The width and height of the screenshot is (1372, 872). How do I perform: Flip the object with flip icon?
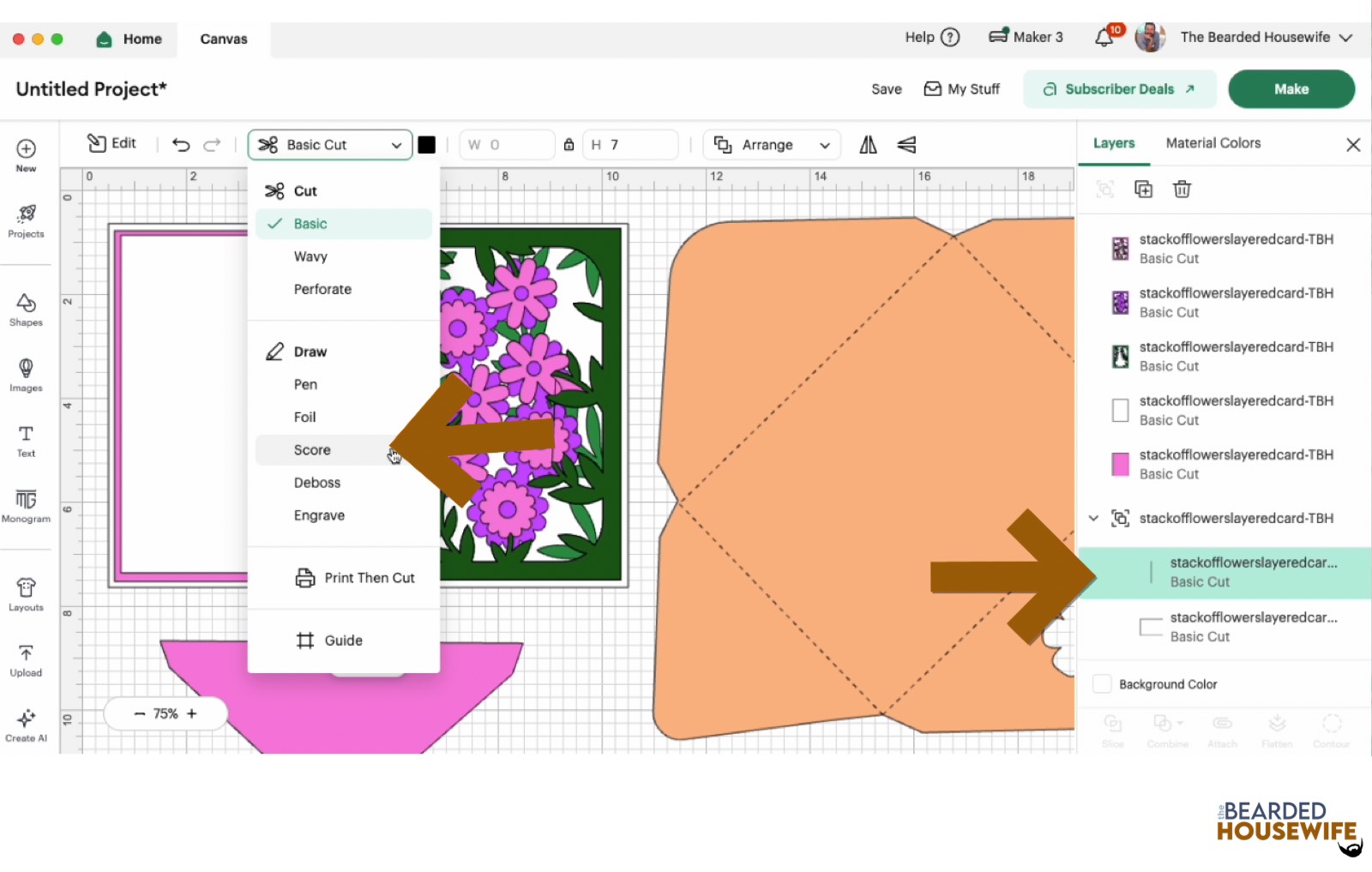tap(868, 145)
